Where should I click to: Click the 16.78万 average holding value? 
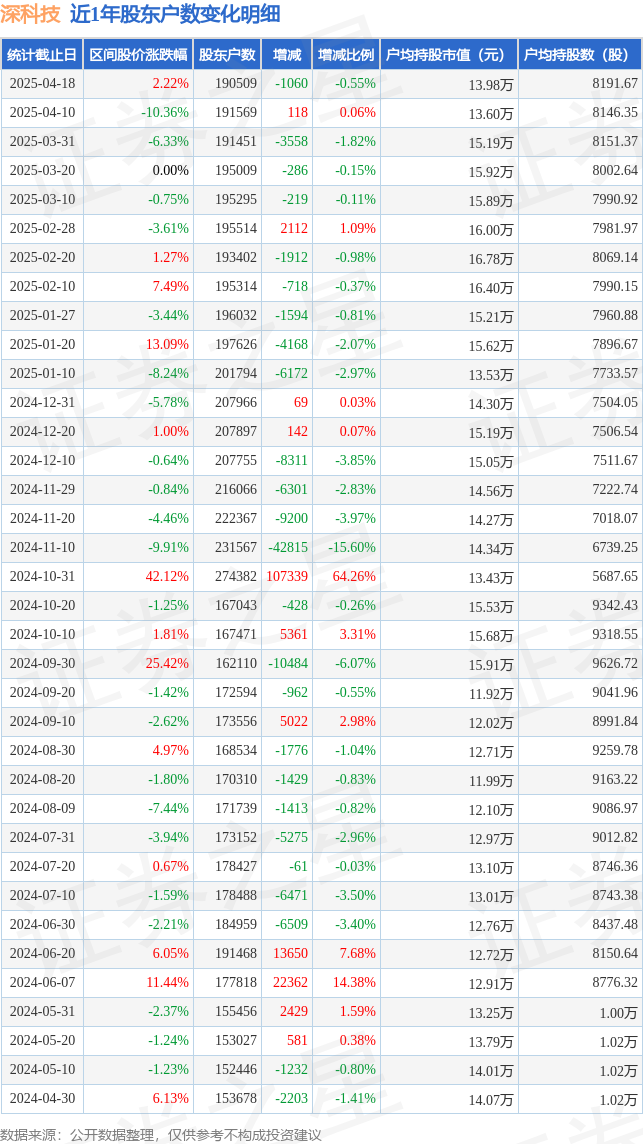point(493,258)
